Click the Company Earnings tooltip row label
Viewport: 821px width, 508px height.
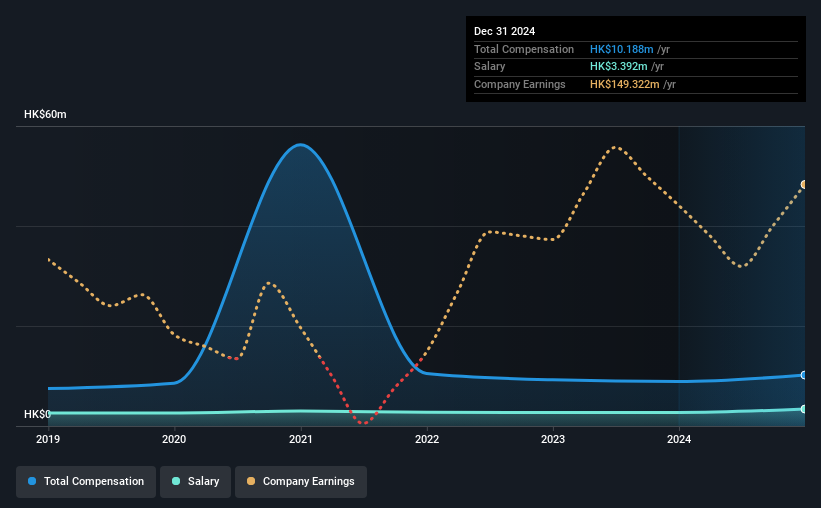[519, 84]
